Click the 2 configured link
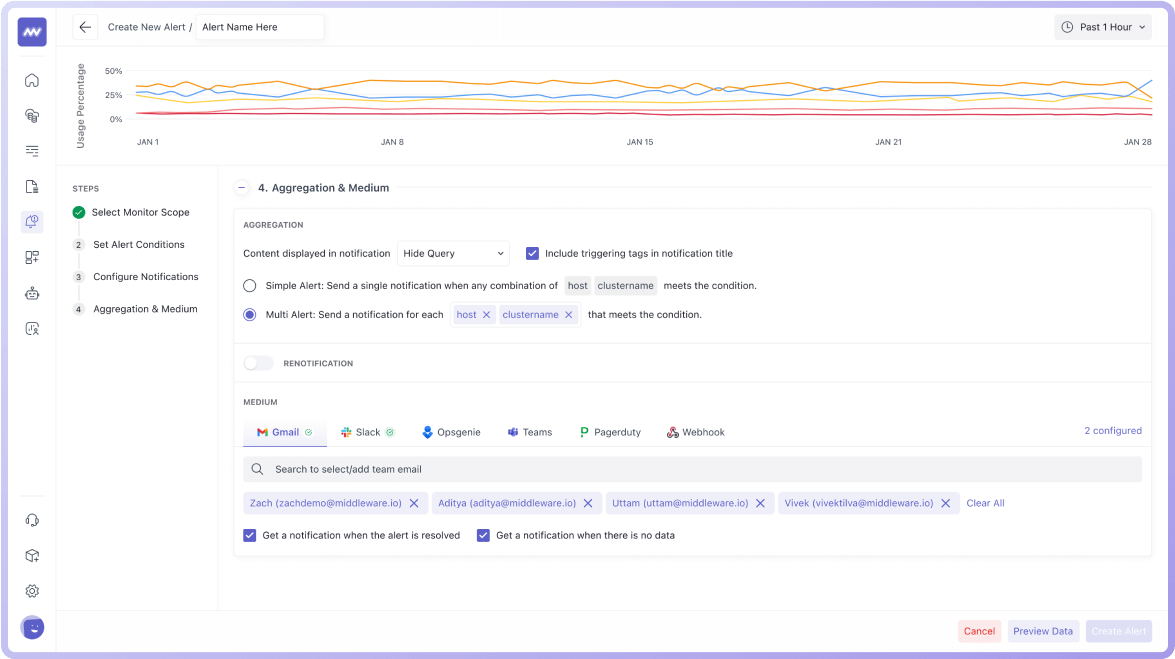The image size is (1175, 659). (x=1113, y=430)
